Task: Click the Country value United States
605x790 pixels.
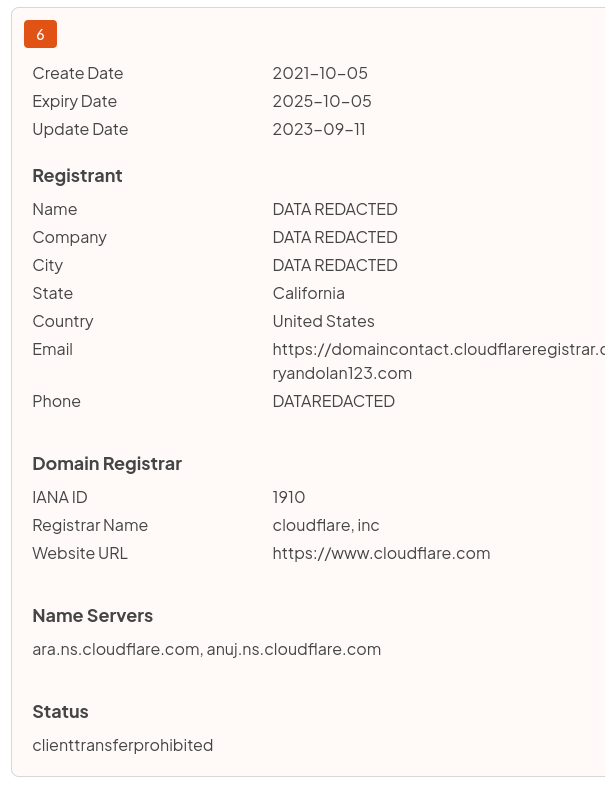Action: coord(324,321)
